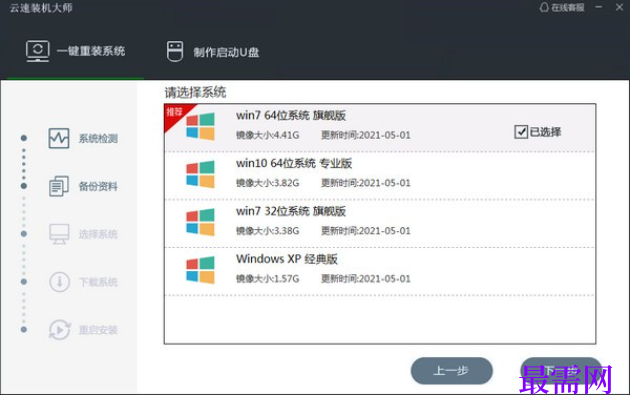Select Windows XP 经典版 title
This screenshot has height=411, width=631.
[287, 259]
